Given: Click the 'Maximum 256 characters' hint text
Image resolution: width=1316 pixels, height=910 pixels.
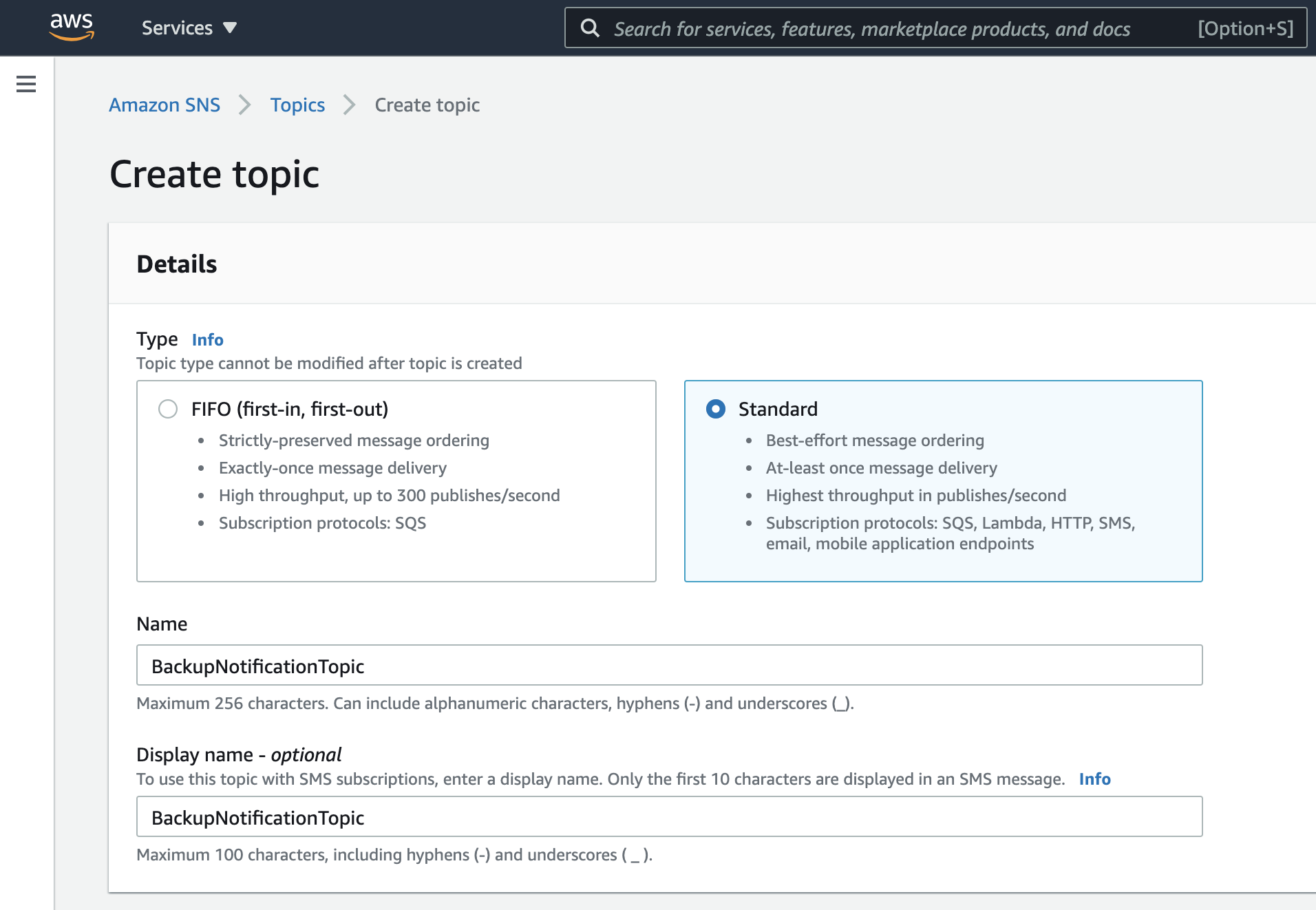Looking at the screenshot, I should coord(495,703).
